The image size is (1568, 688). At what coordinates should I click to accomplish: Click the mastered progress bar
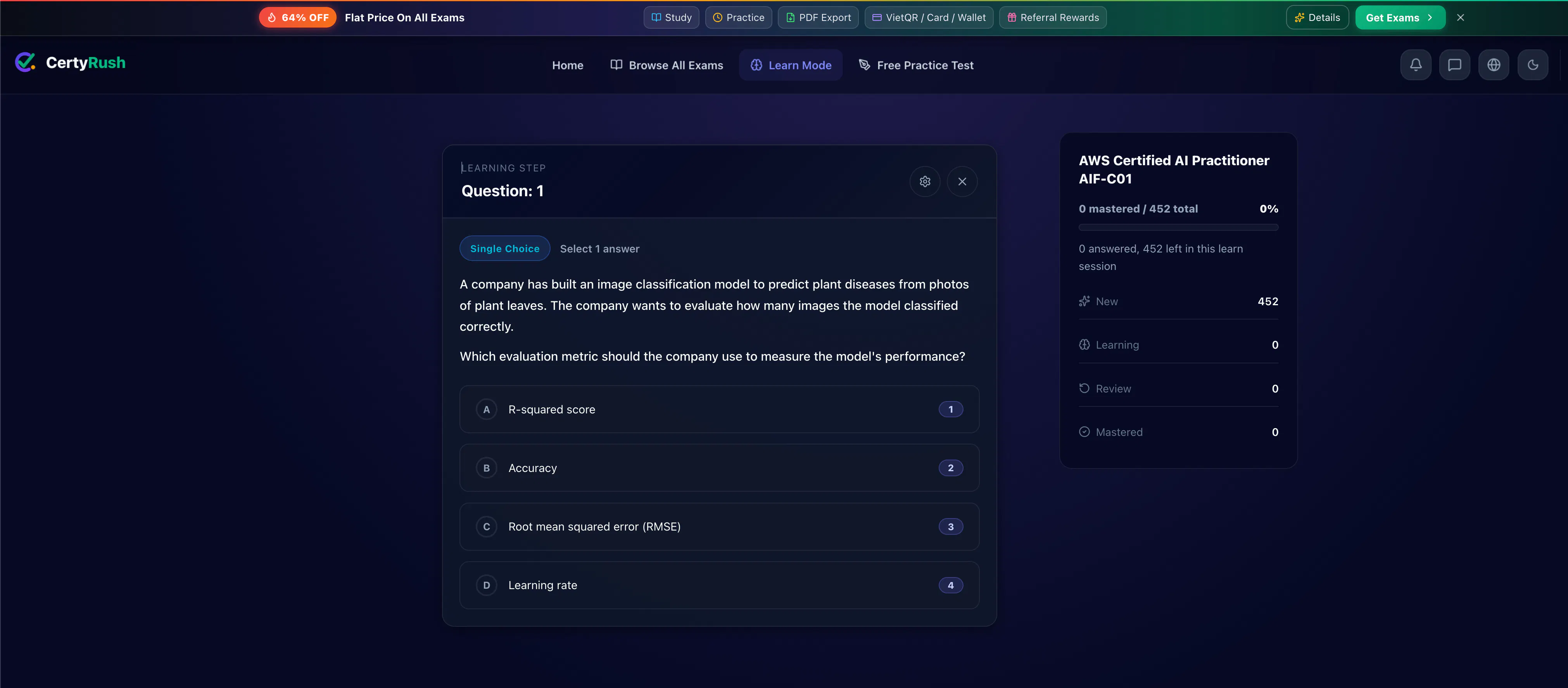coord(1178,228)
